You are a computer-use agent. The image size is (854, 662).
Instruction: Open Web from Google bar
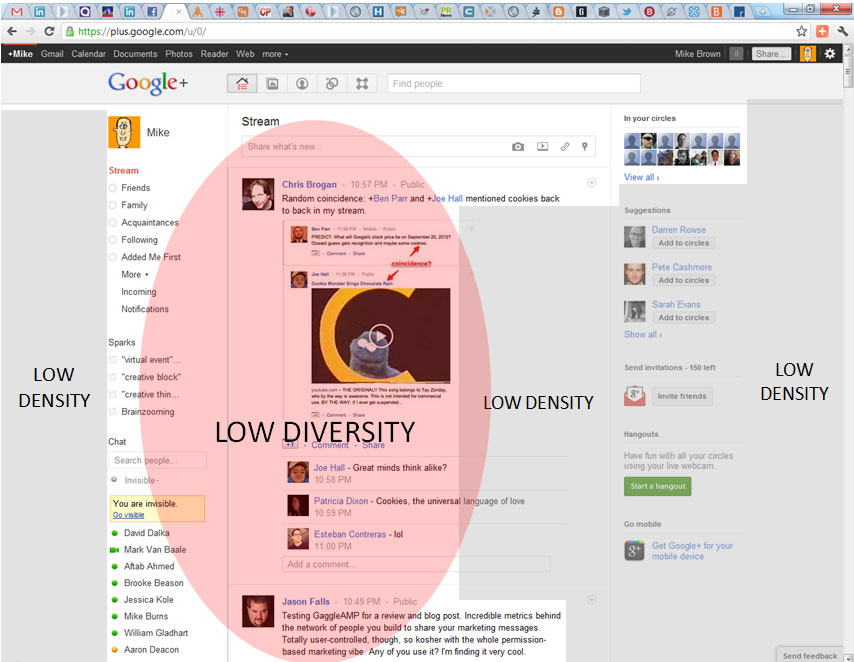click(245, 54)
